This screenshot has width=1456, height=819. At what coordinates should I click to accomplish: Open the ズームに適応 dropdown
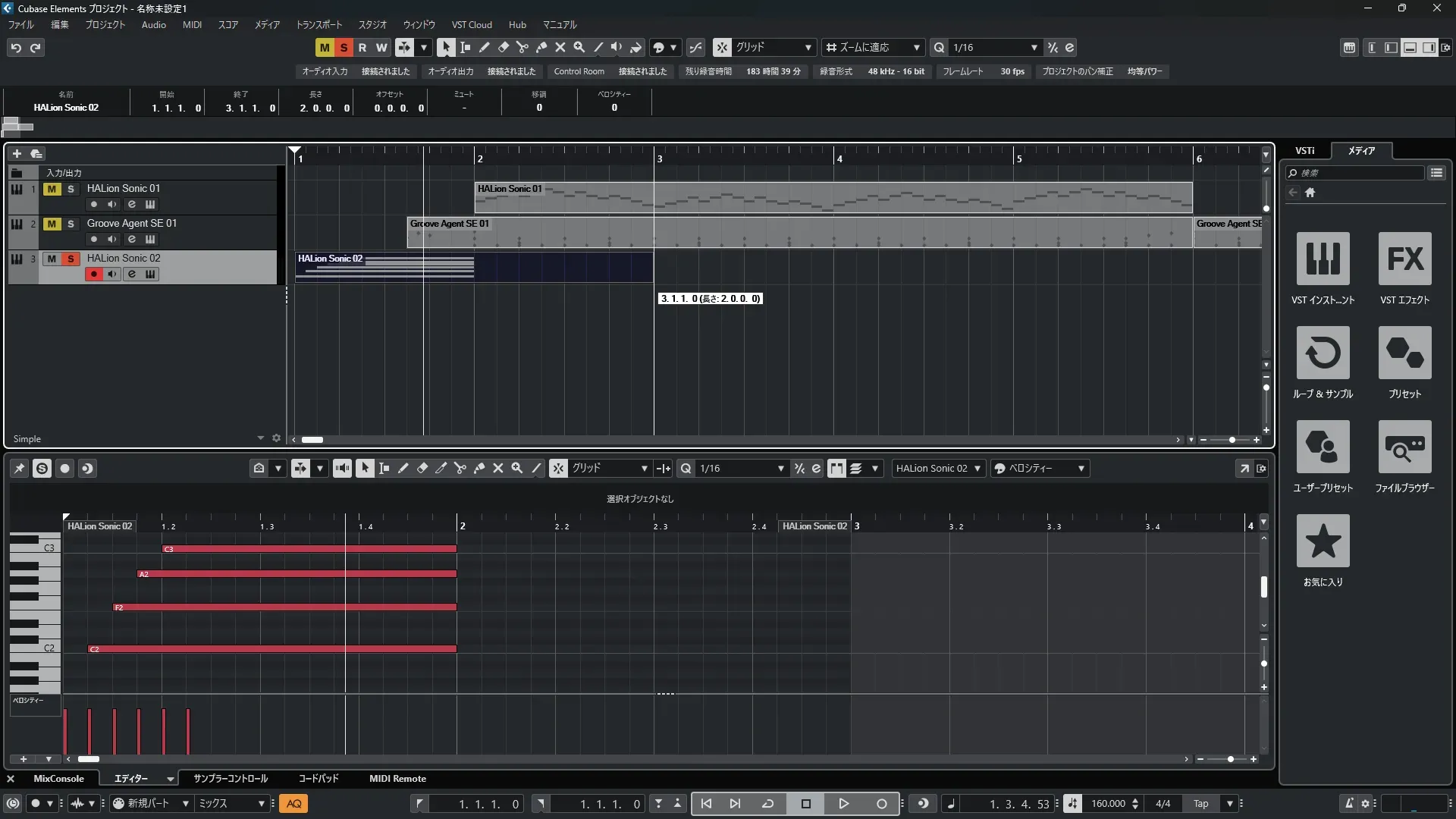[x=872, y=47]
